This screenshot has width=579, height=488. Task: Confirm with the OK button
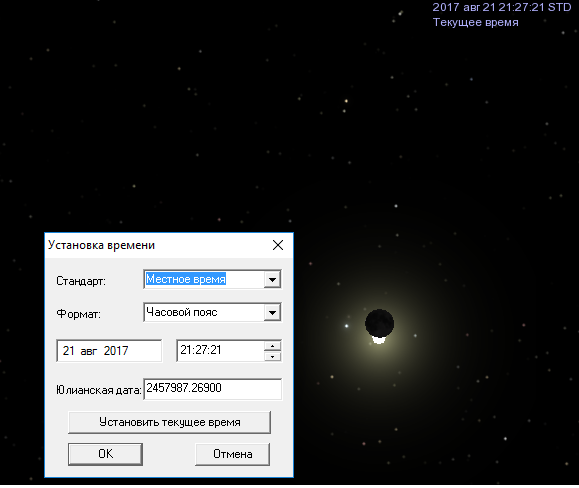[x=105, y=454]
